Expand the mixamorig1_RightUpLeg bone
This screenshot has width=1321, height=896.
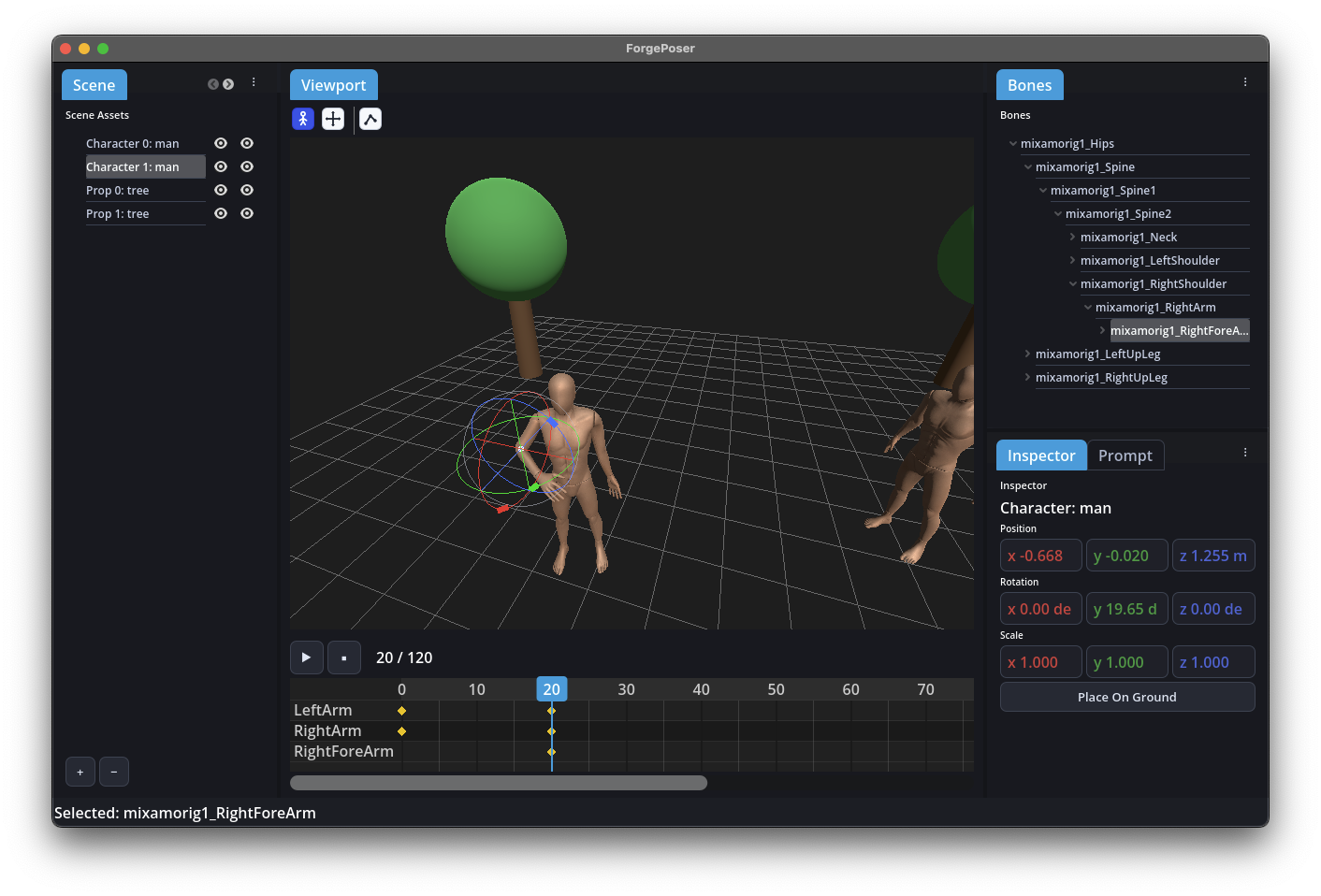1027,378
